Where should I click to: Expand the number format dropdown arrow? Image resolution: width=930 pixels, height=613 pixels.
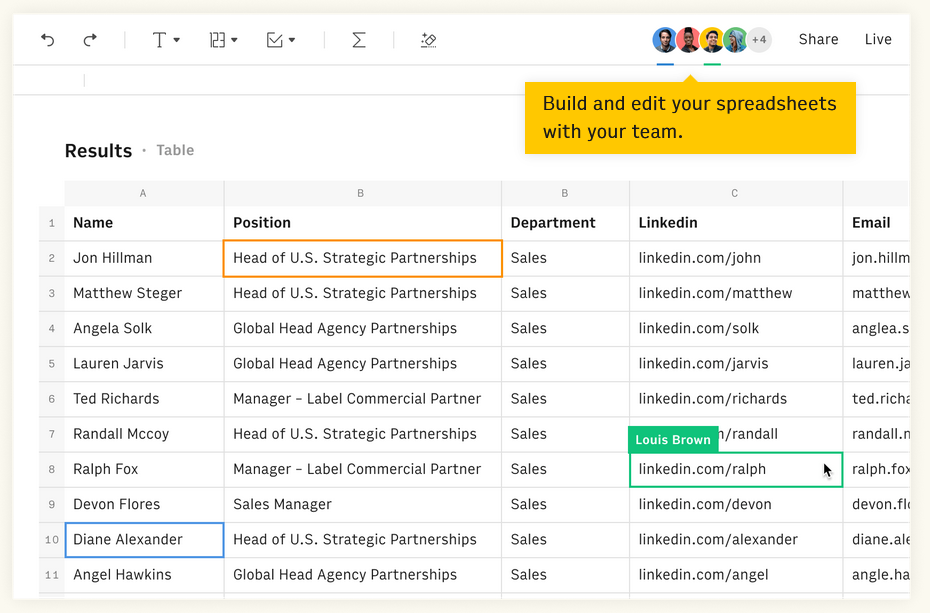coord(234,40)
